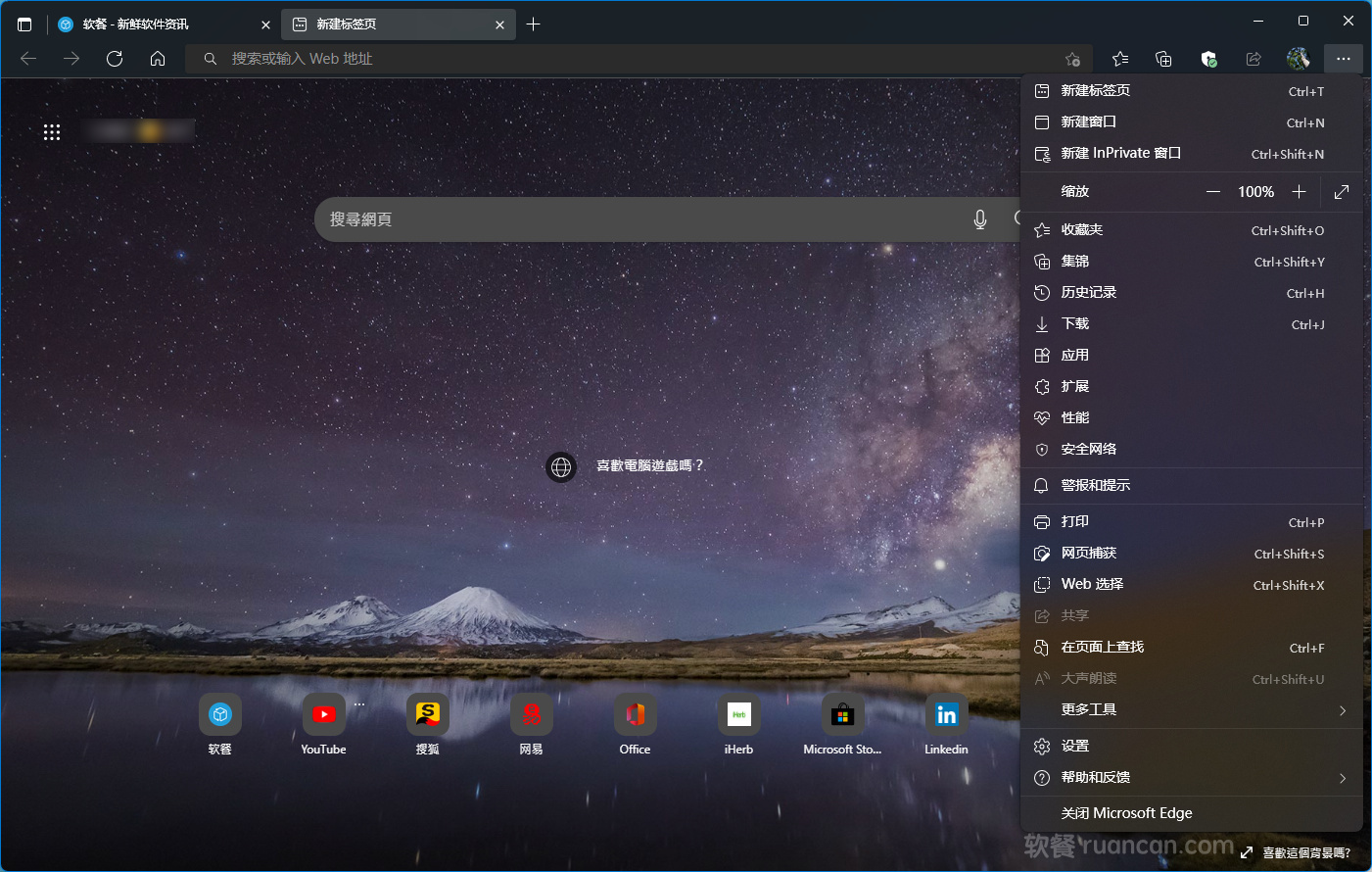Close the Settings and more ellipsis menu

(1343, 59)
